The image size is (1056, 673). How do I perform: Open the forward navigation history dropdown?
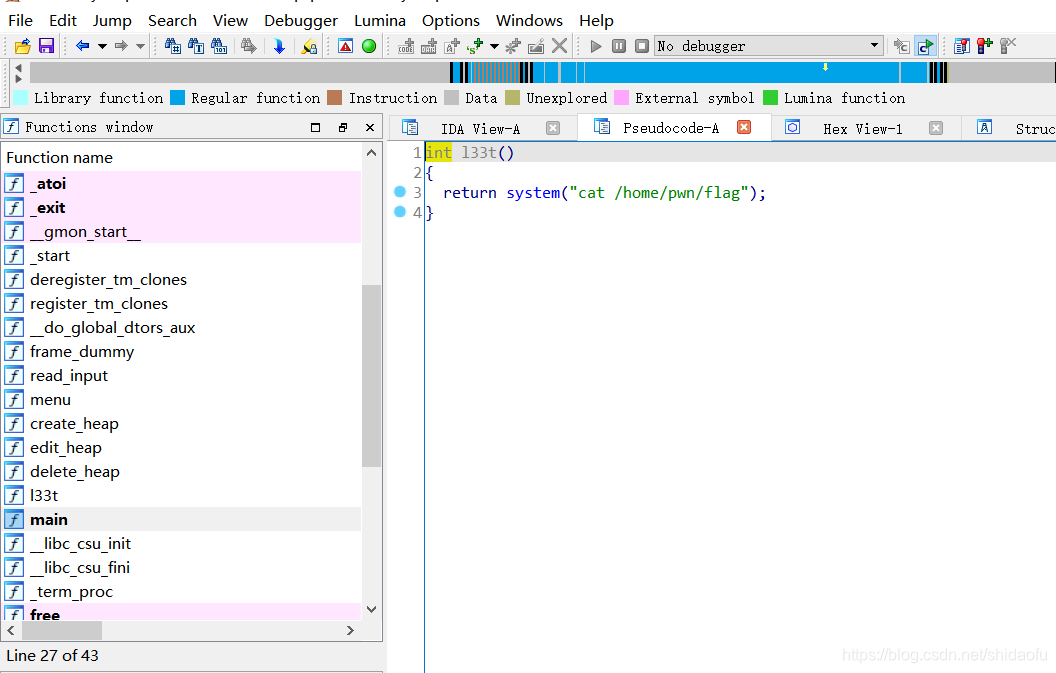(140, 46)
